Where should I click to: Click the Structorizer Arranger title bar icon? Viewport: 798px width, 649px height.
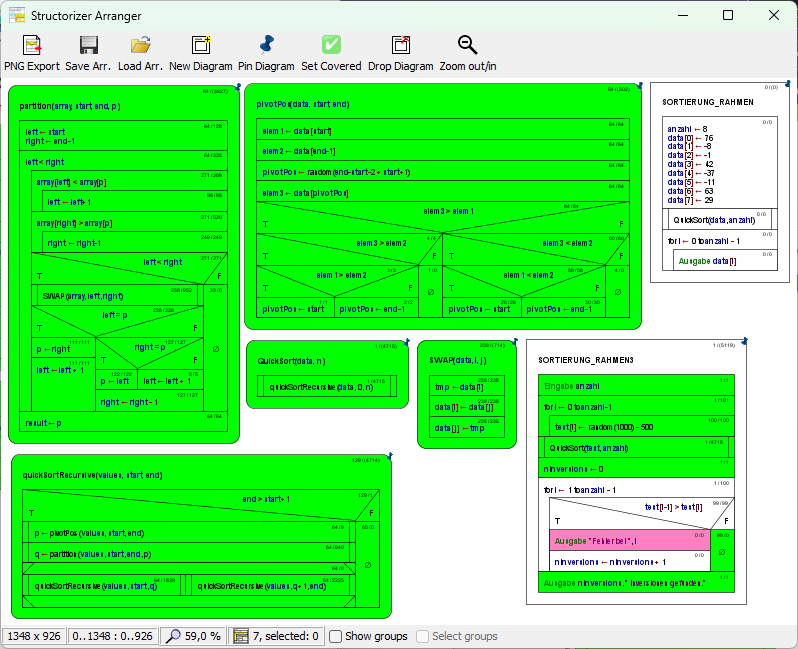pyautogui.click(x=17, y=16)
